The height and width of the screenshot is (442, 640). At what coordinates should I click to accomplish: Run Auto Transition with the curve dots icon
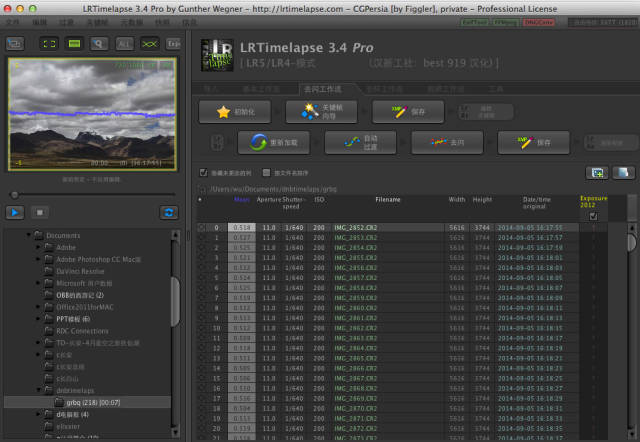point(360,142)
